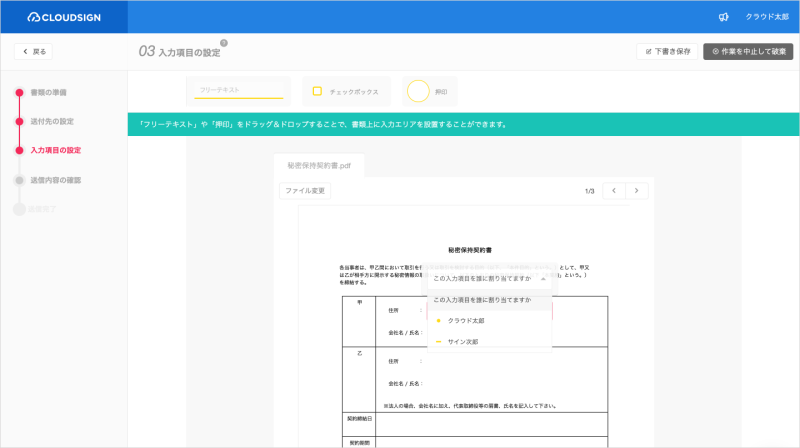Open the announcements megaphone icon

pos(723,17)
